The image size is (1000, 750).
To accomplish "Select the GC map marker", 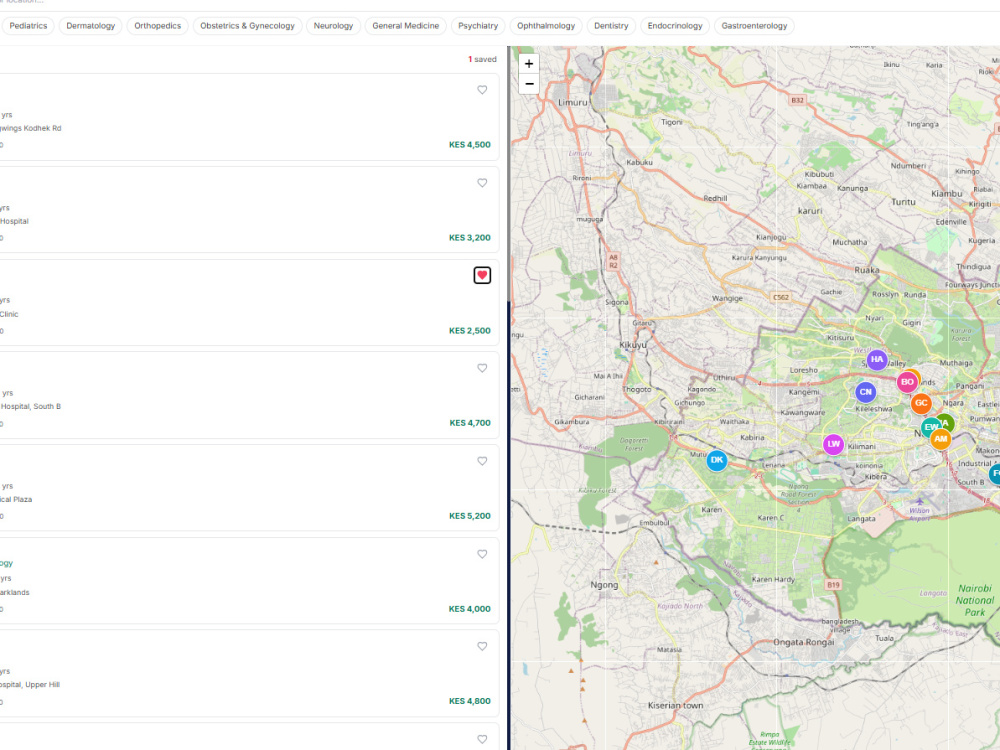I will [921, 403].
